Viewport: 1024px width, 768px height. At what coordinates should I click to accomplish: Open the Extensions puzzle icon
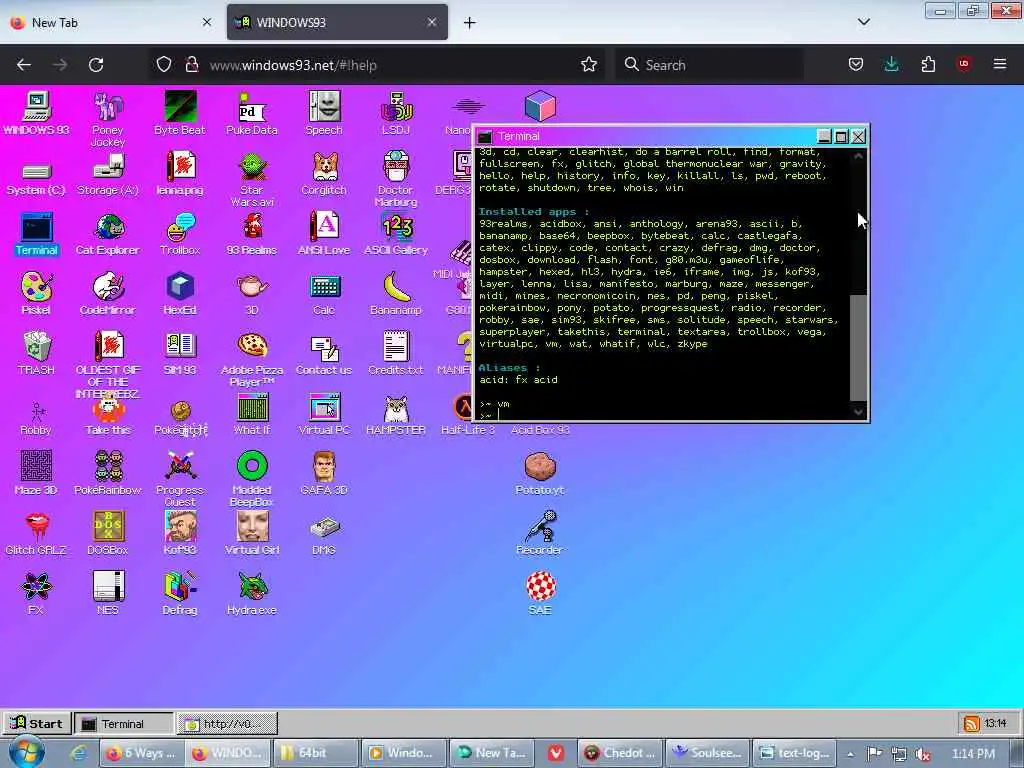coord(928,64)
